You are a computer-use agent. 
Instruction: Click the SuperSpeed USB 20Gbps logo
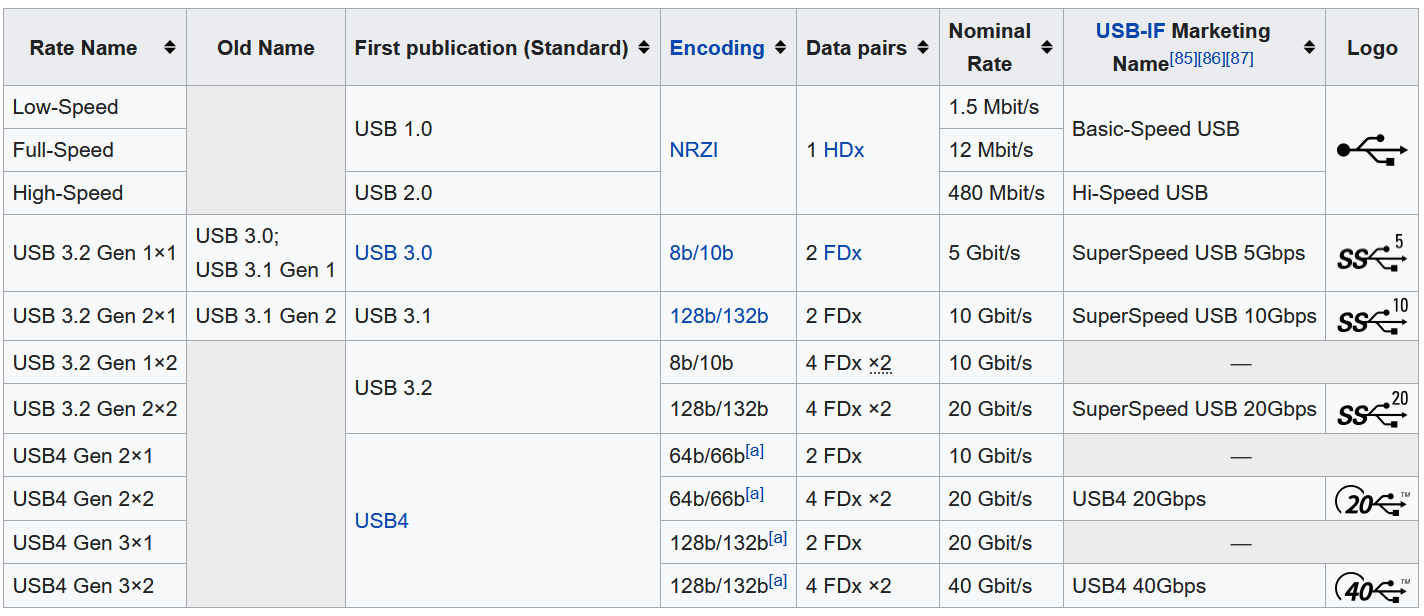[1371, 409]
